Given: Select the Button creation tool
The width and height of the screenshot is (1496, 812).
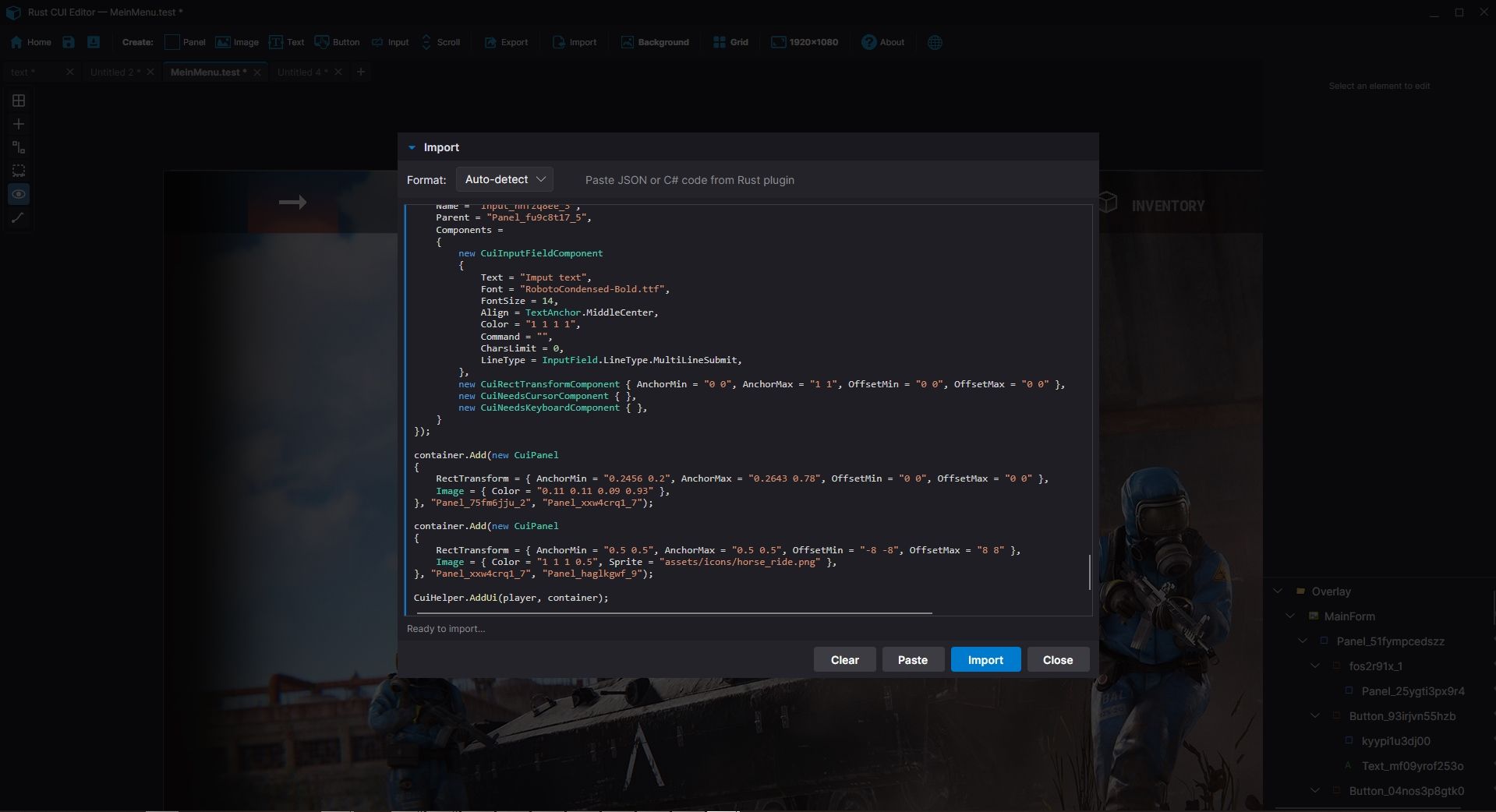Looking at the screenshot, I should pyautogui.click(x=336, y=42).
